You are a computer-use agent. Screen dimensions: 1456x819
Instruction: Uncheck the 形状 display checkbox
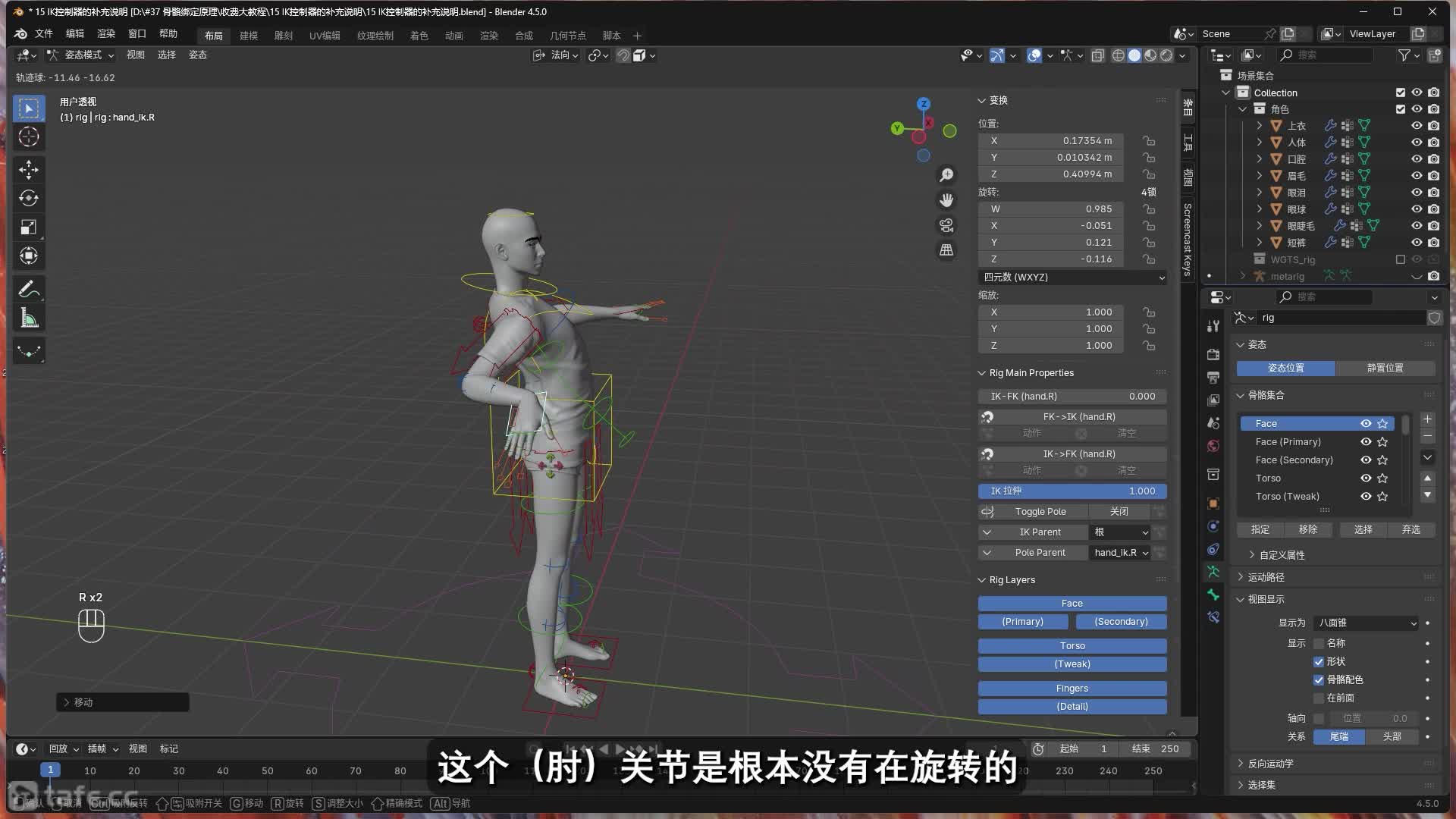pos(1319,662)
